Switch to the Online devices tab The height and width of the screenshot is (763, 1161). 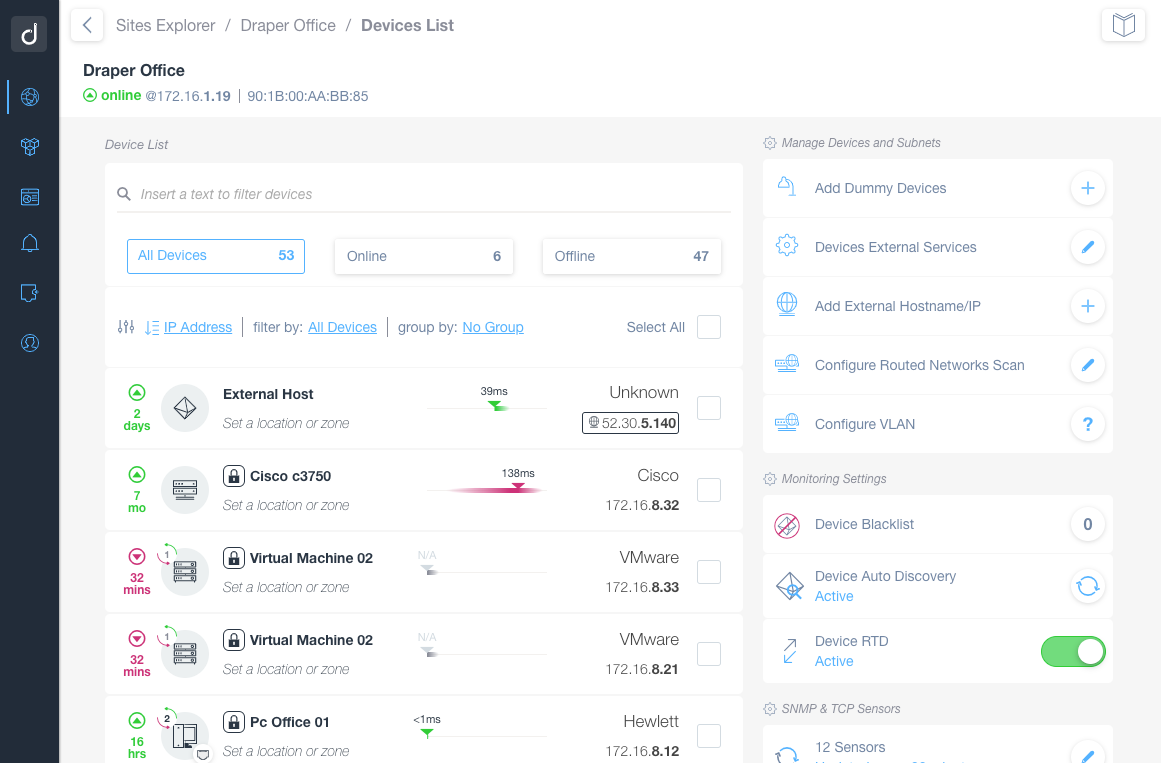(x=424, y=256)
